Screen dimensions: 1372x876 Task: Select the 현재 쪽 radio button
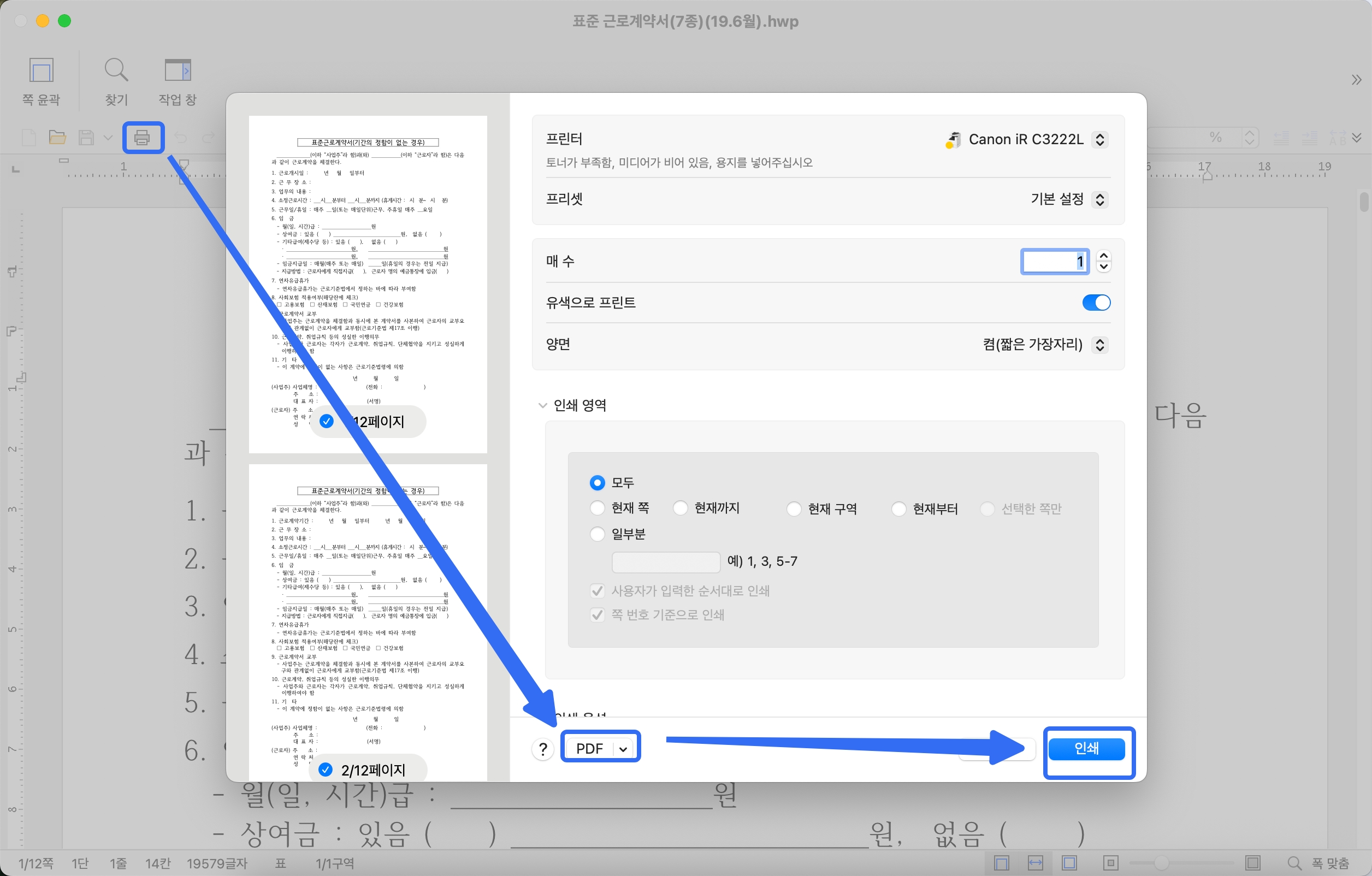click(597, 507)
